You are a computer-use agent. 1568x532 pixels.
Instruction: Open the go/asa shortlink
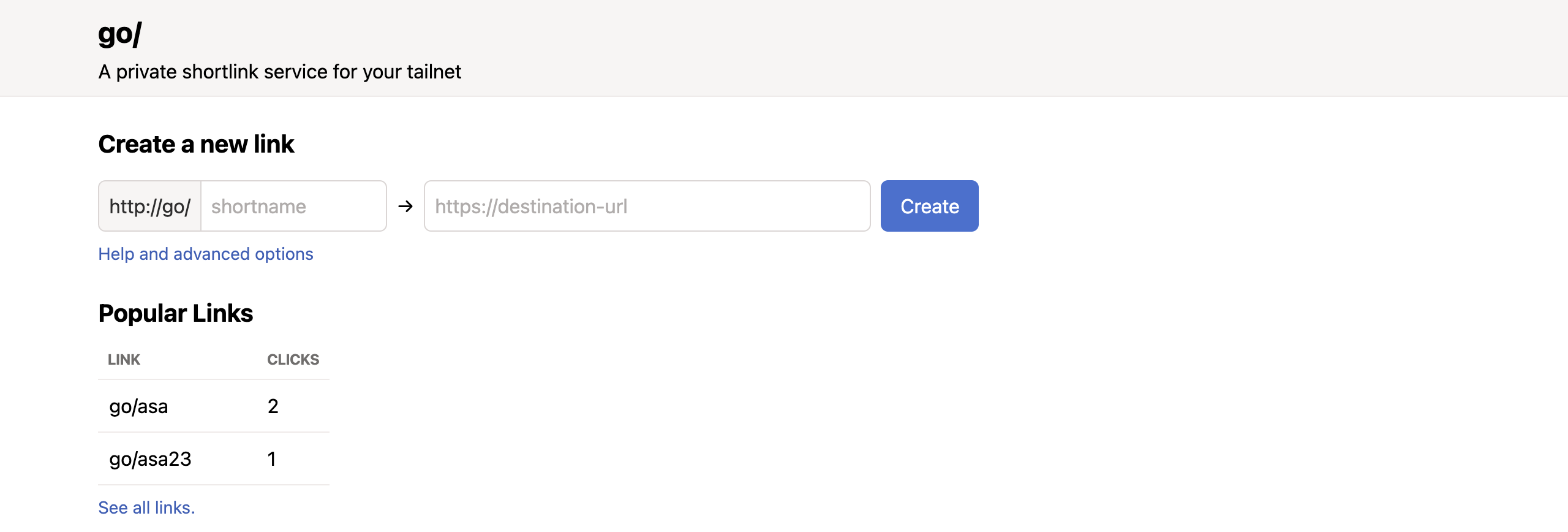[x=138, y=406]
